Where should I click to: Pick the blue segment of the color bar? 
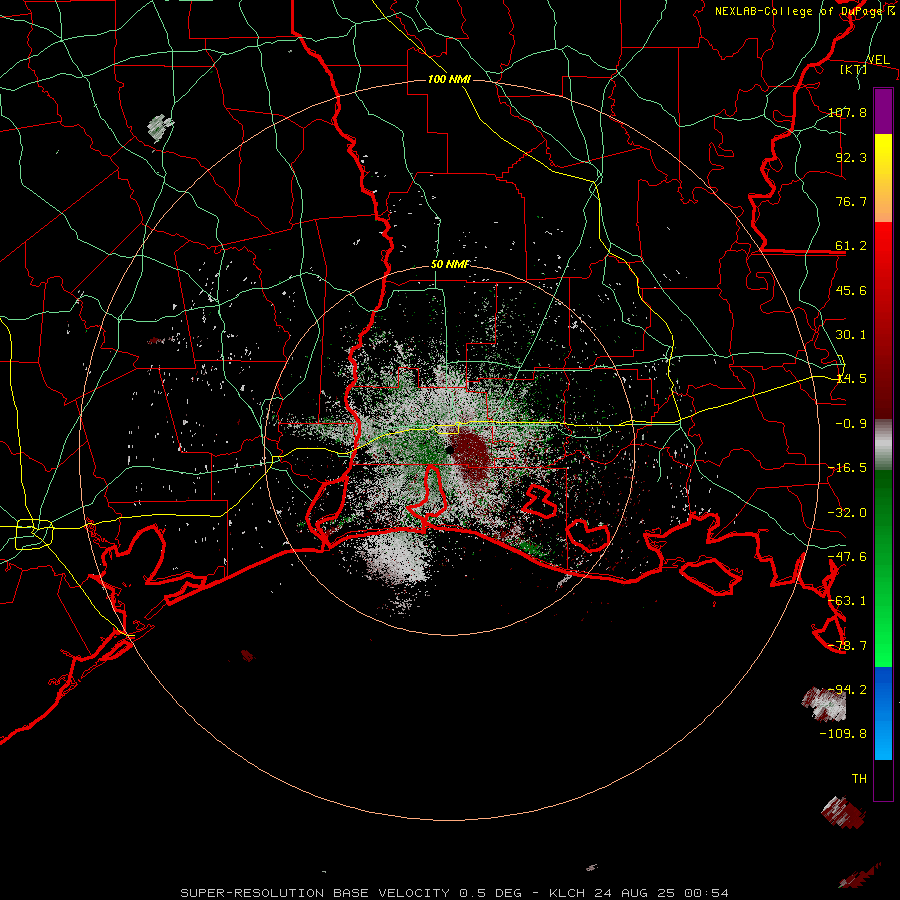883,713
